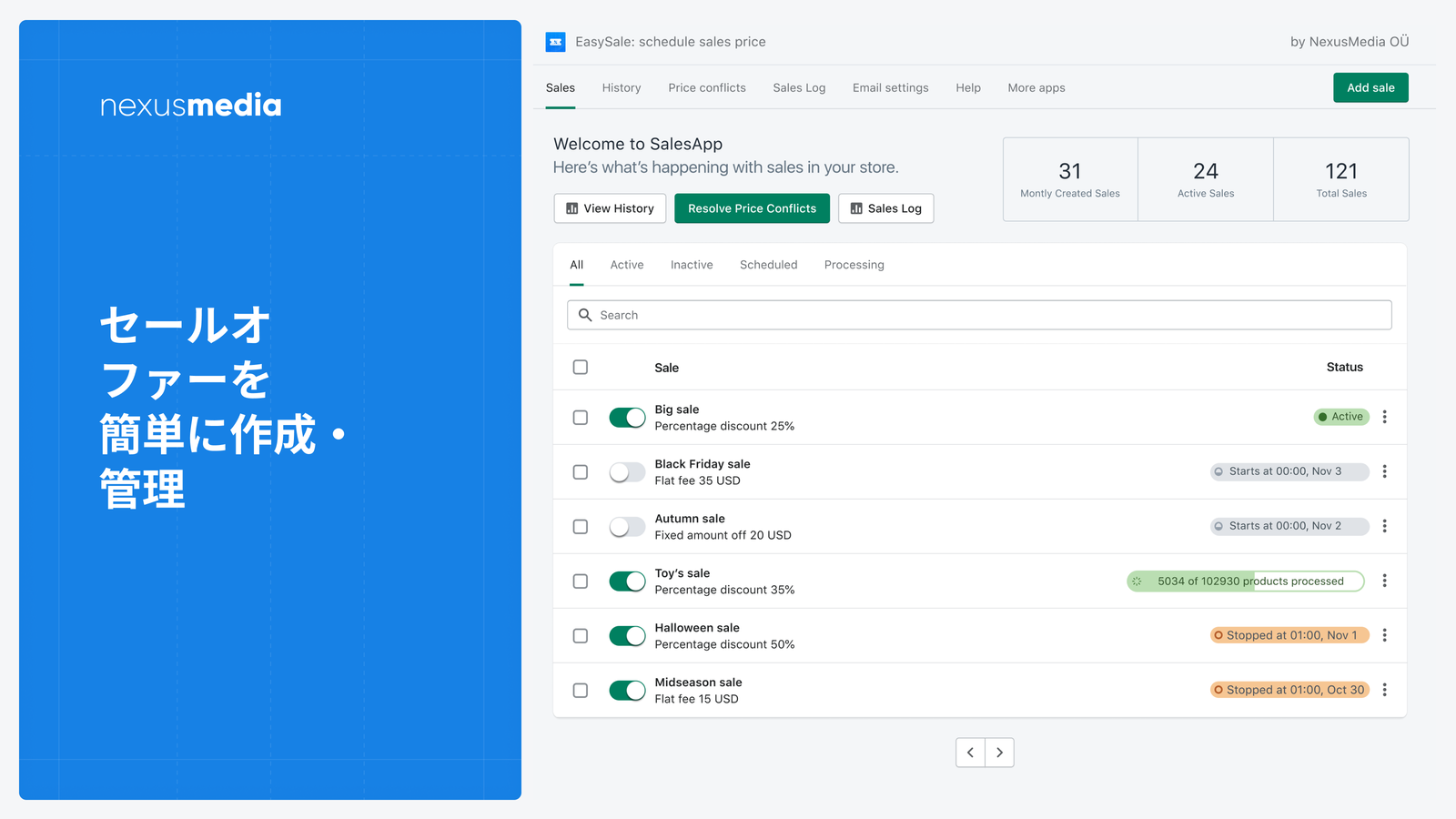This screenshot has height=819, width=1456.
Task: Click Resolve Price Conflicts button
Action: tap(752, 208)
